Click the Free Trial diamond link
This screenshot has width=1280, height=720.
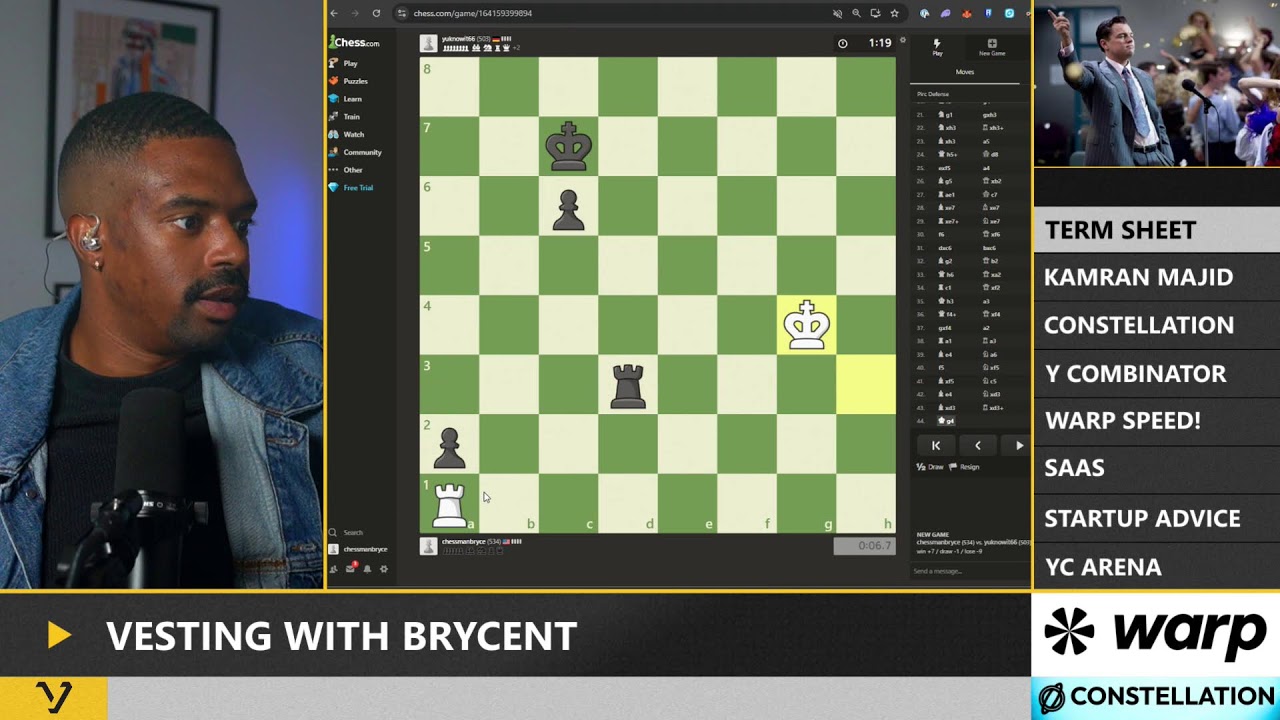[x=357, y=188]
